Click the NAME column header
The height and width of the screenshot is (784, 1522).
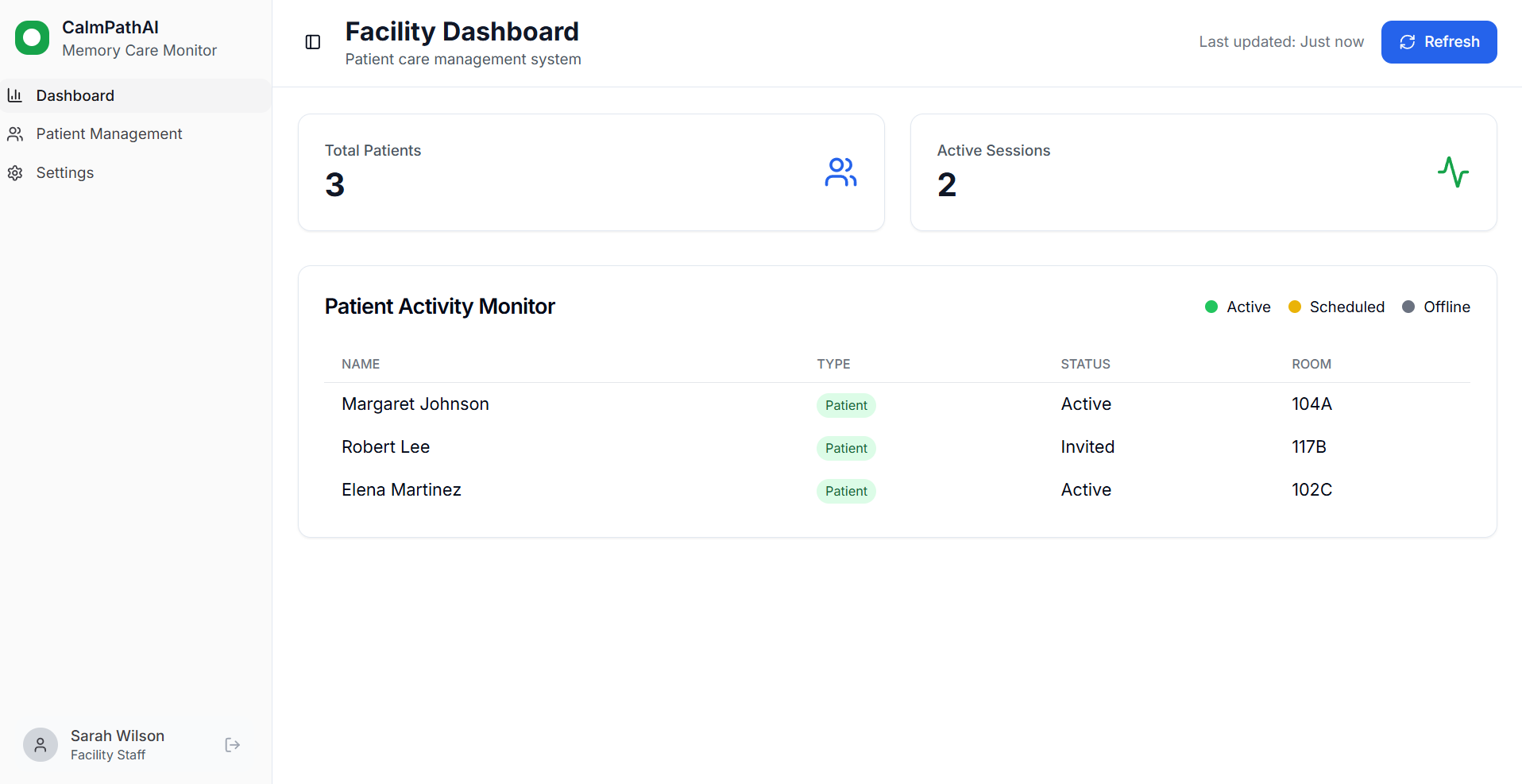[x=361, y=364]
